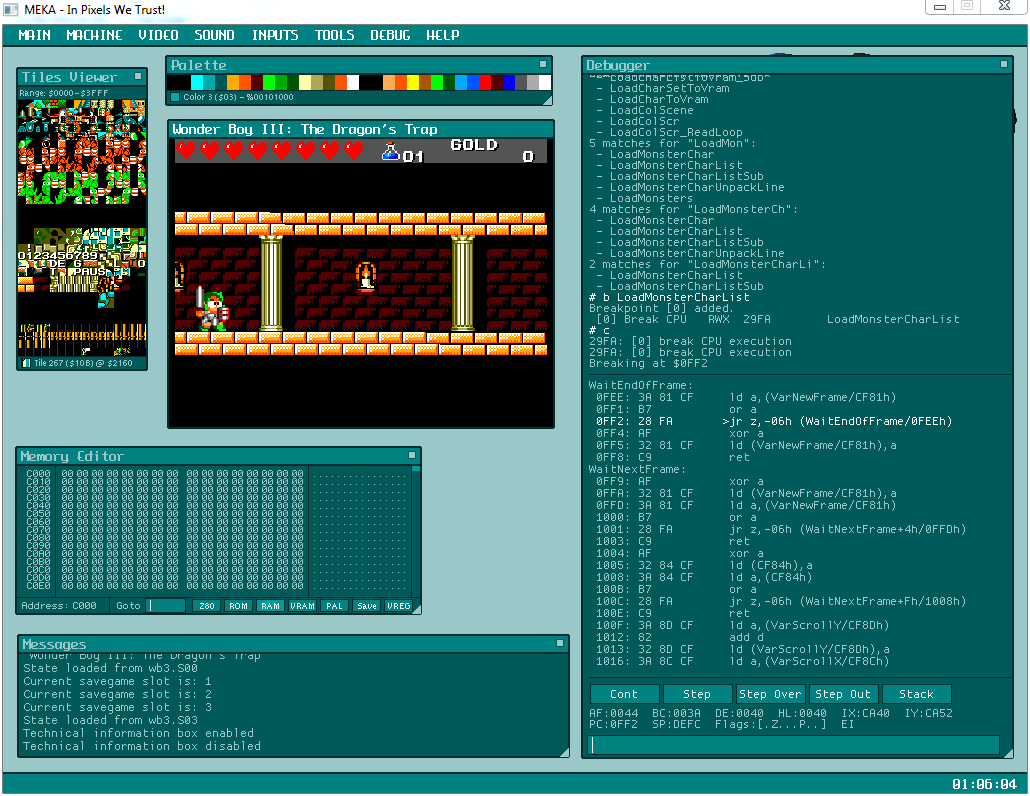Click the 'Flags:[.Z...P..]' readout
1030x796 pixels.
[771, 724]
